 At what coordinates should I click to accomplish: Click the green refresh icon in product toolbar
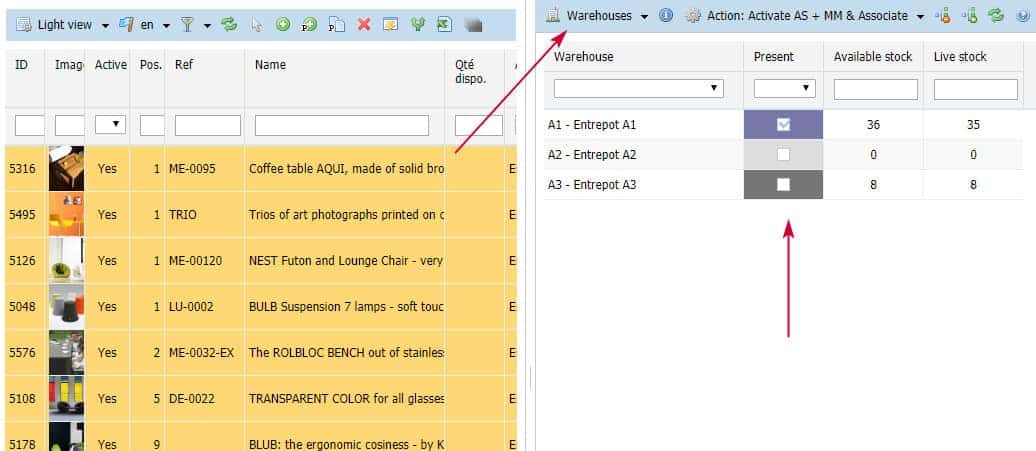pos(230,25)
